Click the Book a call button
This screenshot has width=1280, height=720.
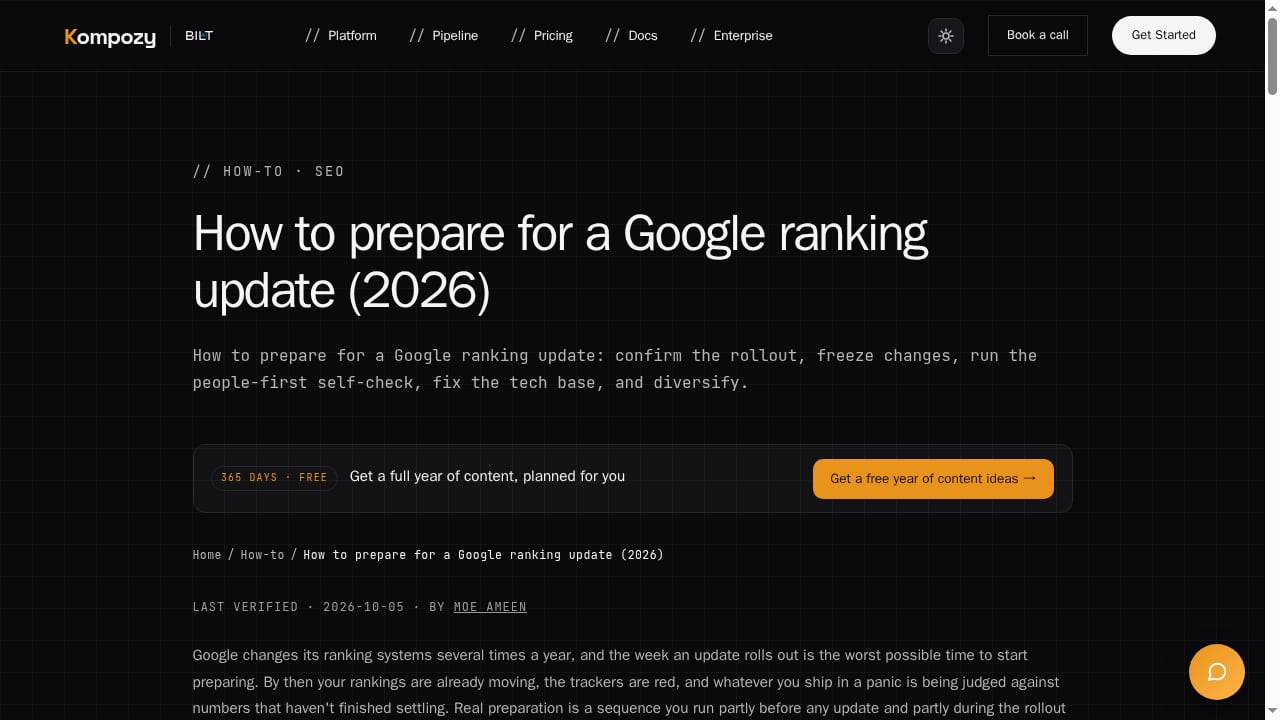point(1037,35)
